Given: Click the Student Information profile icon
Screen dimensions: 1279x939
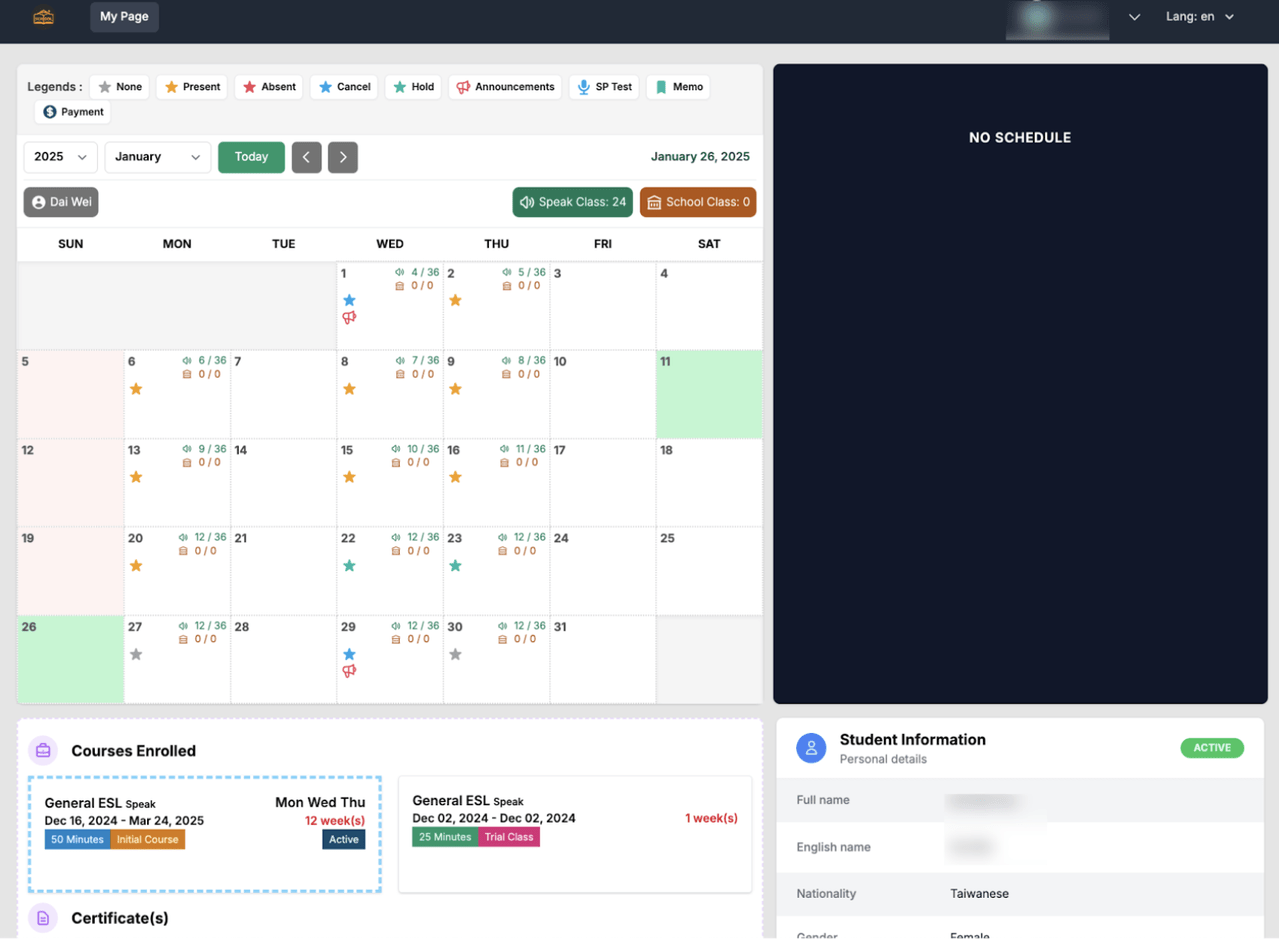Looking at the screenshot, I should 811,748.
